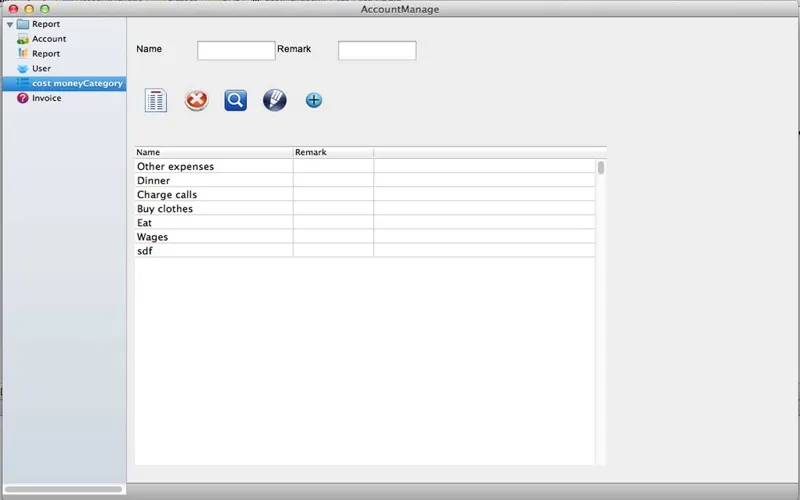The height and width of the screenshot is (500, 800).
Task: Focus the Remark input field
Action: coord(377,51)
